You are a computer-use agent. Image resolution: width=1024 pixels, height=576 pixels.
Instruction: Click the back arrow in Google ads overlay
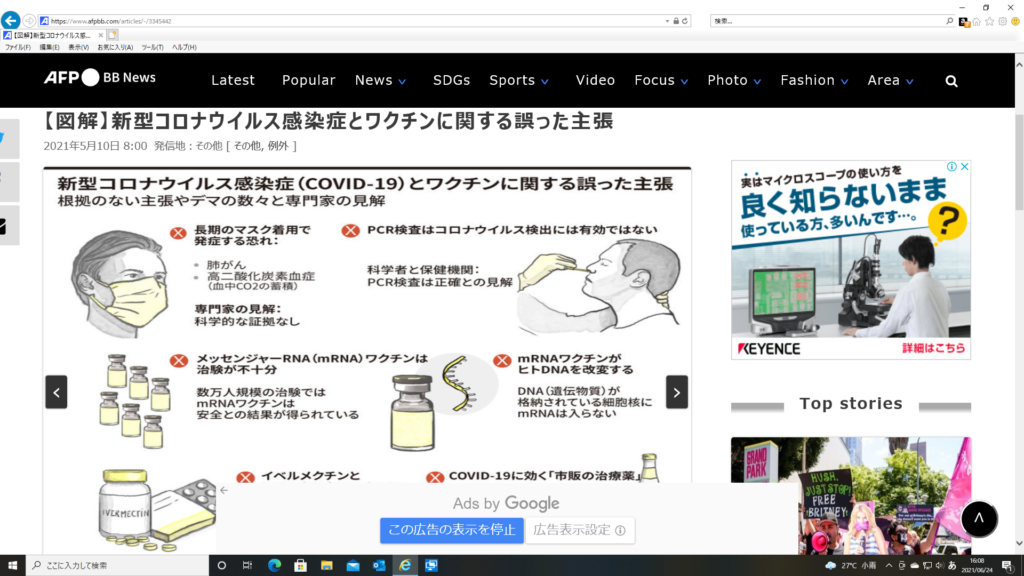click(224, 490)
